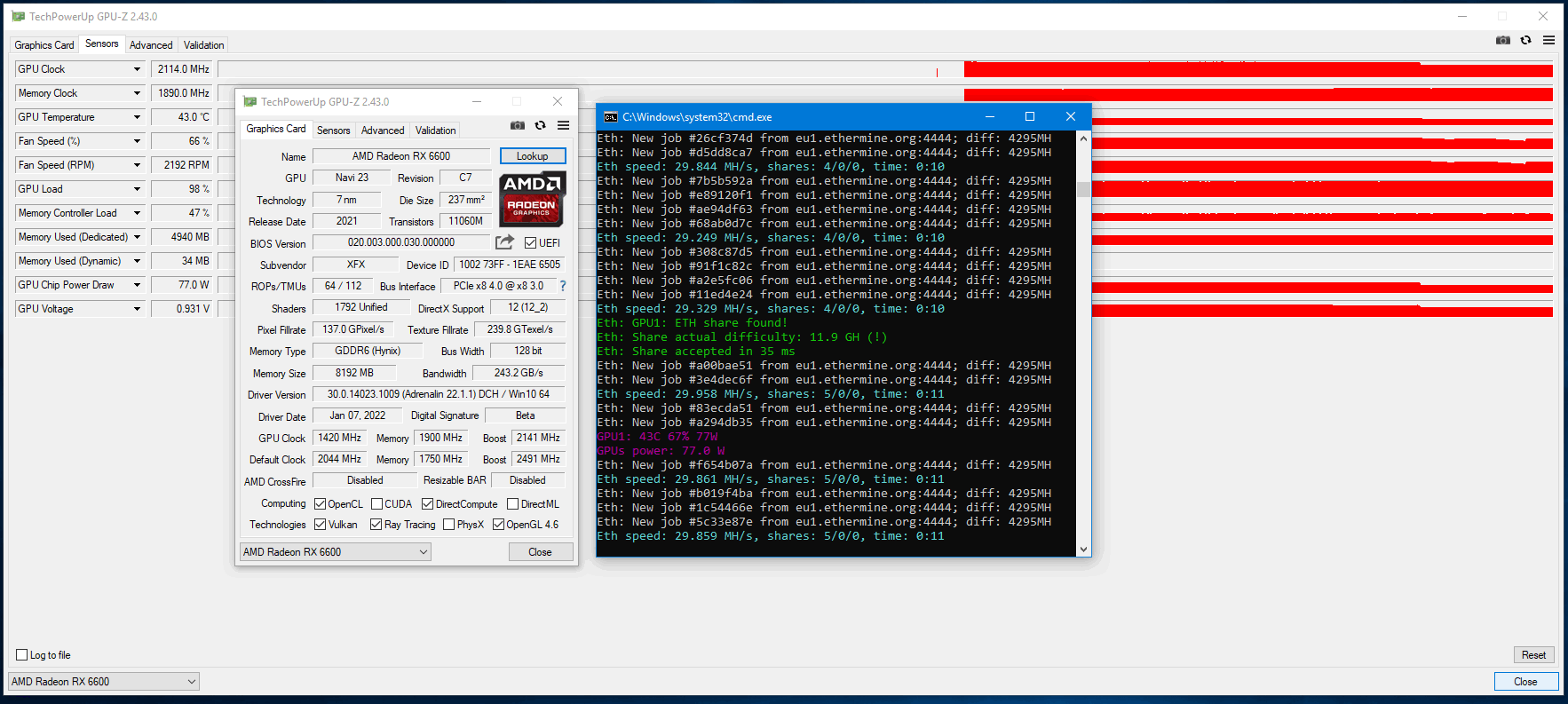Click GPU-Z icon in main window title bar

point(18,16)
